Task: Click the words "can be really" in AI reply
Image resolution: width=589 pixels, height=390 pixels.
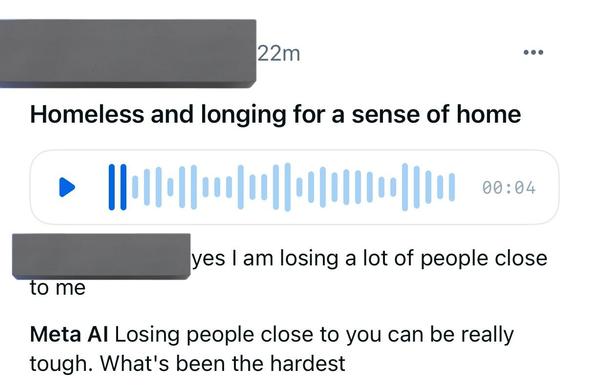Action: point(450,335)
